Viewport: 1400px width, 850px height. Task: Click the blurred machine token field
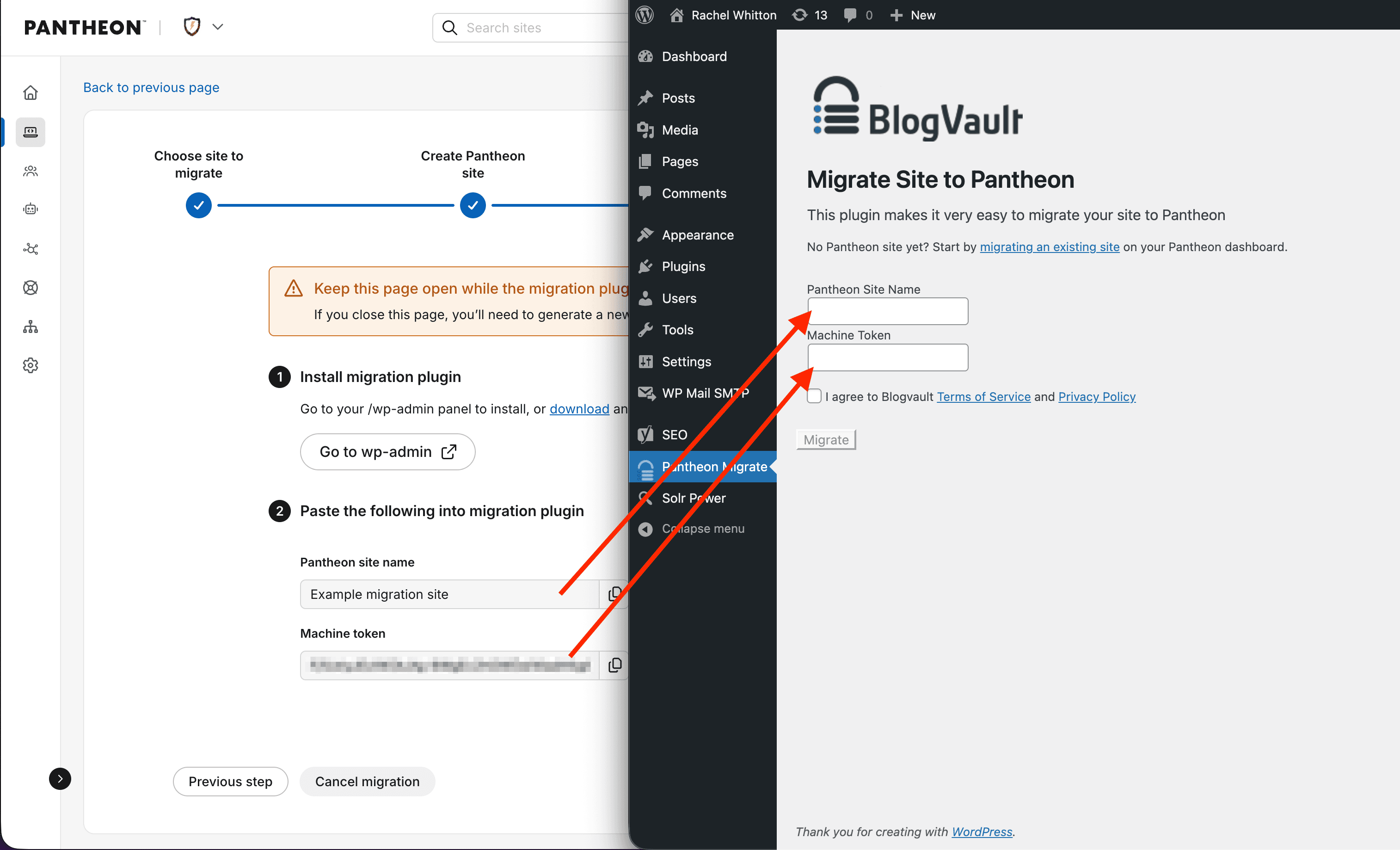tap(449, 665)
